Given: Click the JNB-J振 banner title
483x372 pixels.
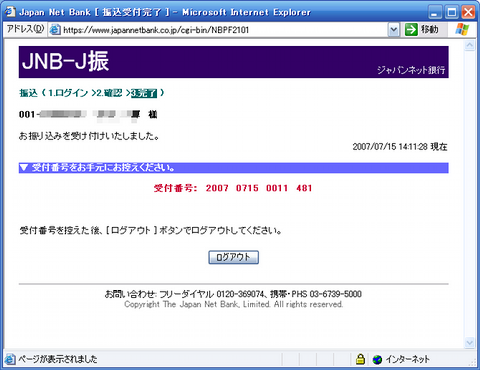Looking at the screenshot, I should [65, 61].
